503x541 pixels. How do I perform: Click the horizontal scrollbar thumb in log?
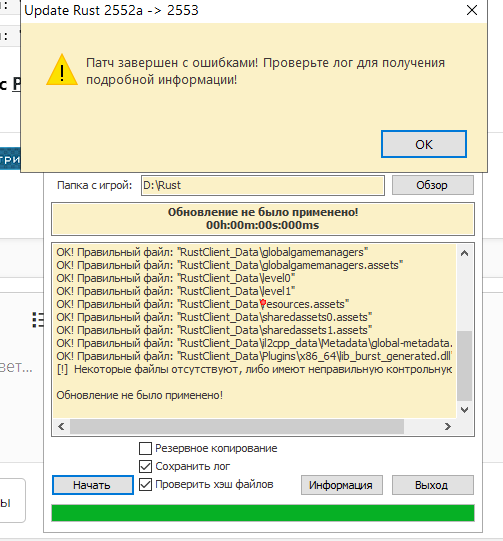237,427
